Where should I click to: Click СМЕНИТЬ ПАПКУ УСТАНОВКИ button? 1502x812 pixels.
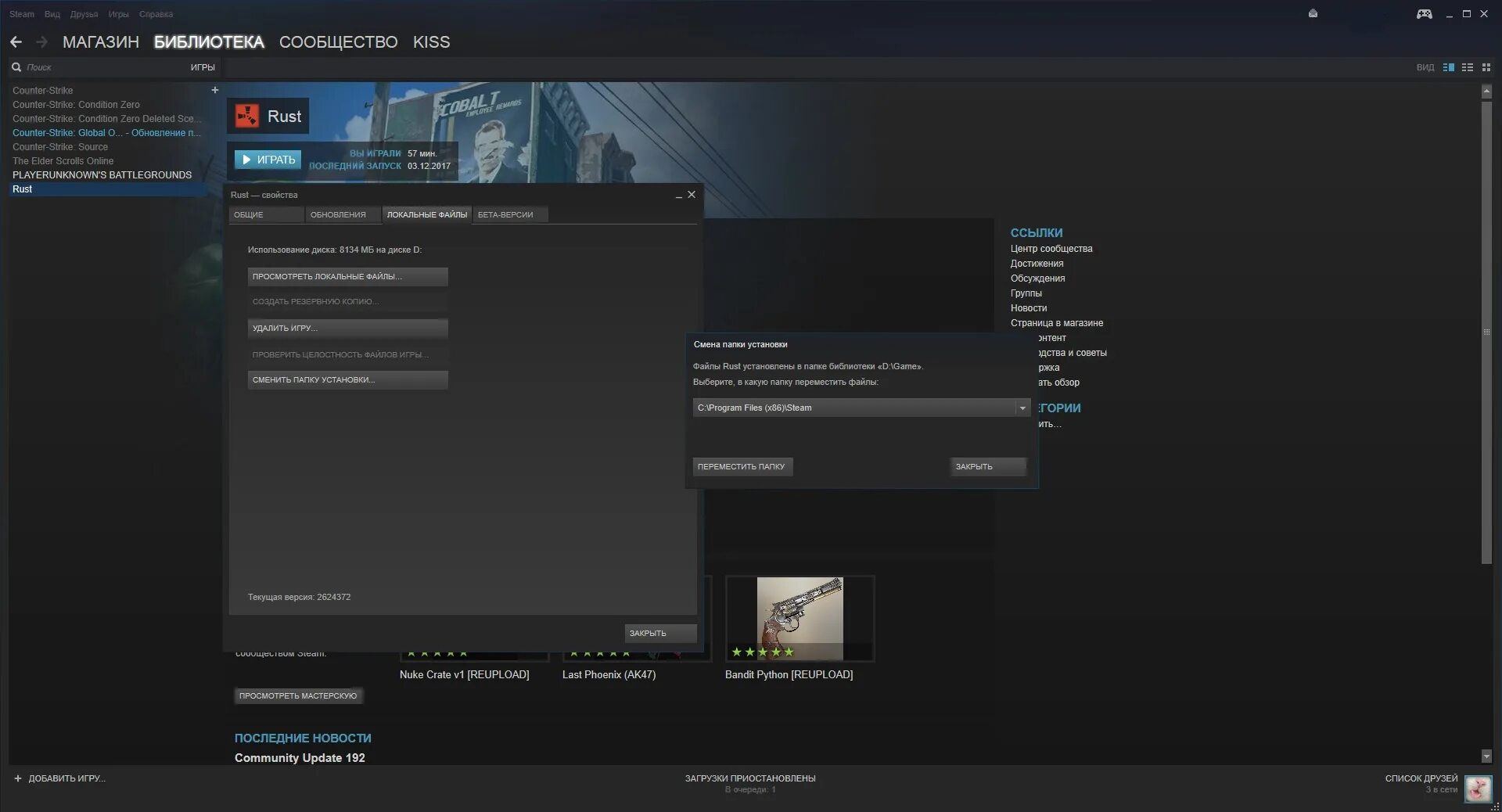tap(347, 380)
